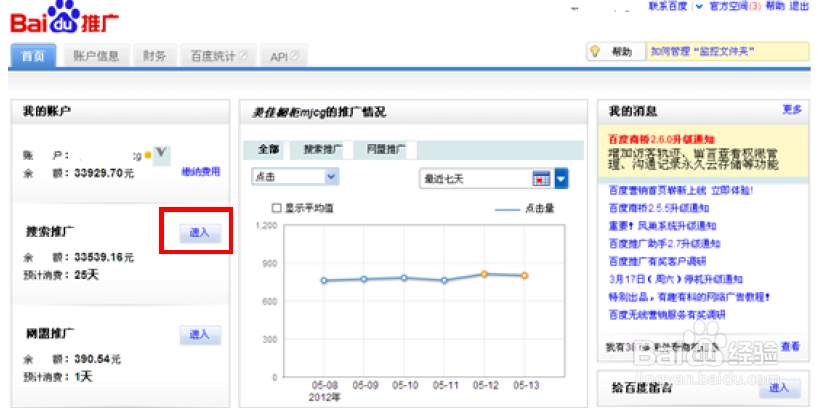Click 进入 button for 搜索推广
This screenshot has height=408, width=825.
point(200,233)
